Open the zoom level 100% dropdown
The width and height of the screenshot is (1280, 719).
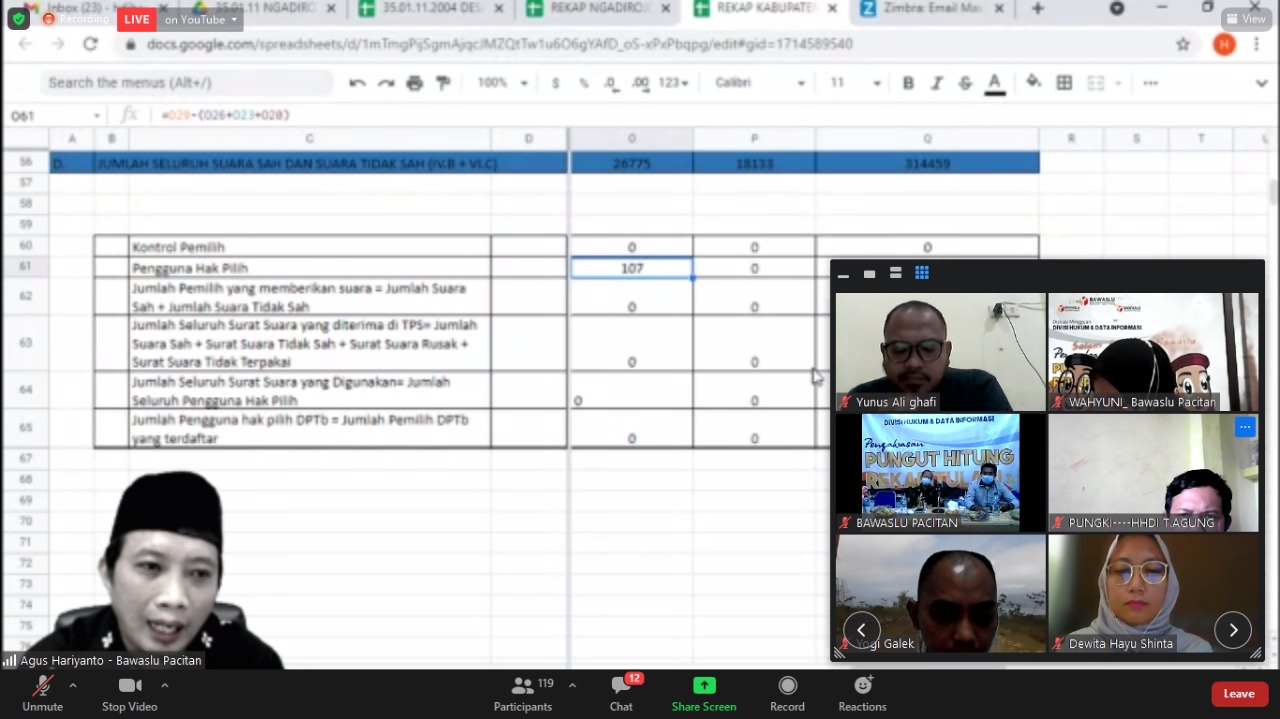(x=502, y=83)
